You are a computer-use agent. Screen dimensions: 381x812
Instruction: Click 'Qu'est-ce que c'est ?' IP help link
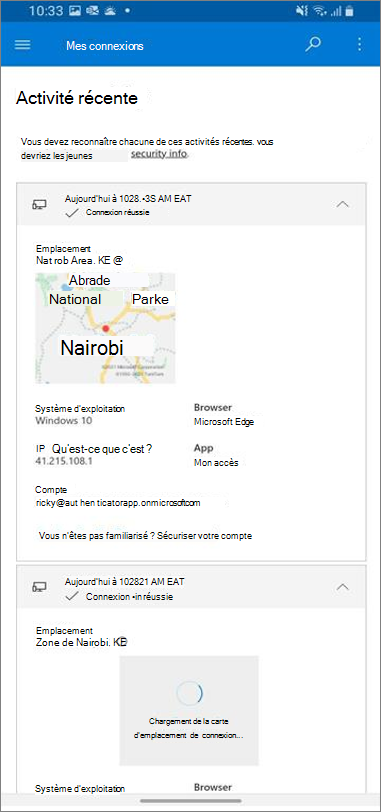point(102,449)
